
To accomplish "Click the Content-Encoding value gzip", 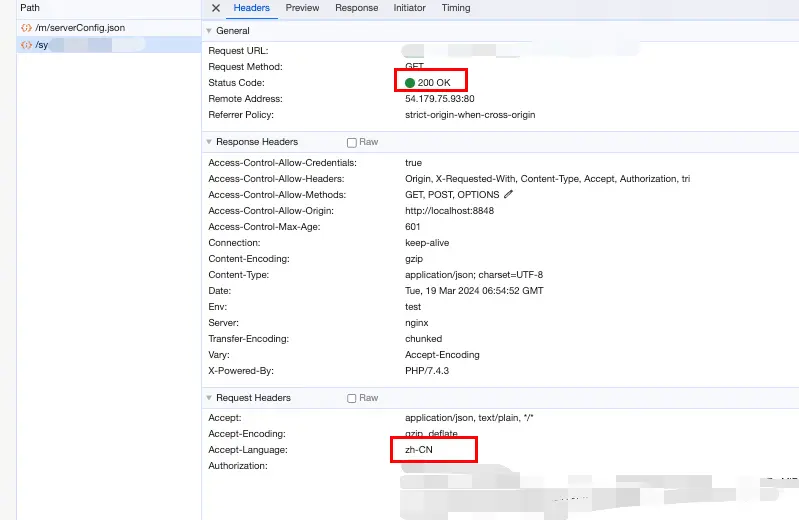I will tap(414, 258).
